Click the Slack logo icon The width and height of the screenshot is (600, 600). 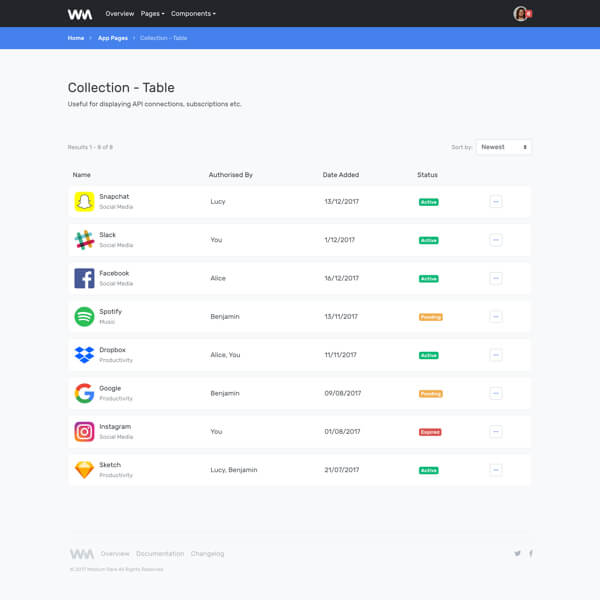(84, 240)
